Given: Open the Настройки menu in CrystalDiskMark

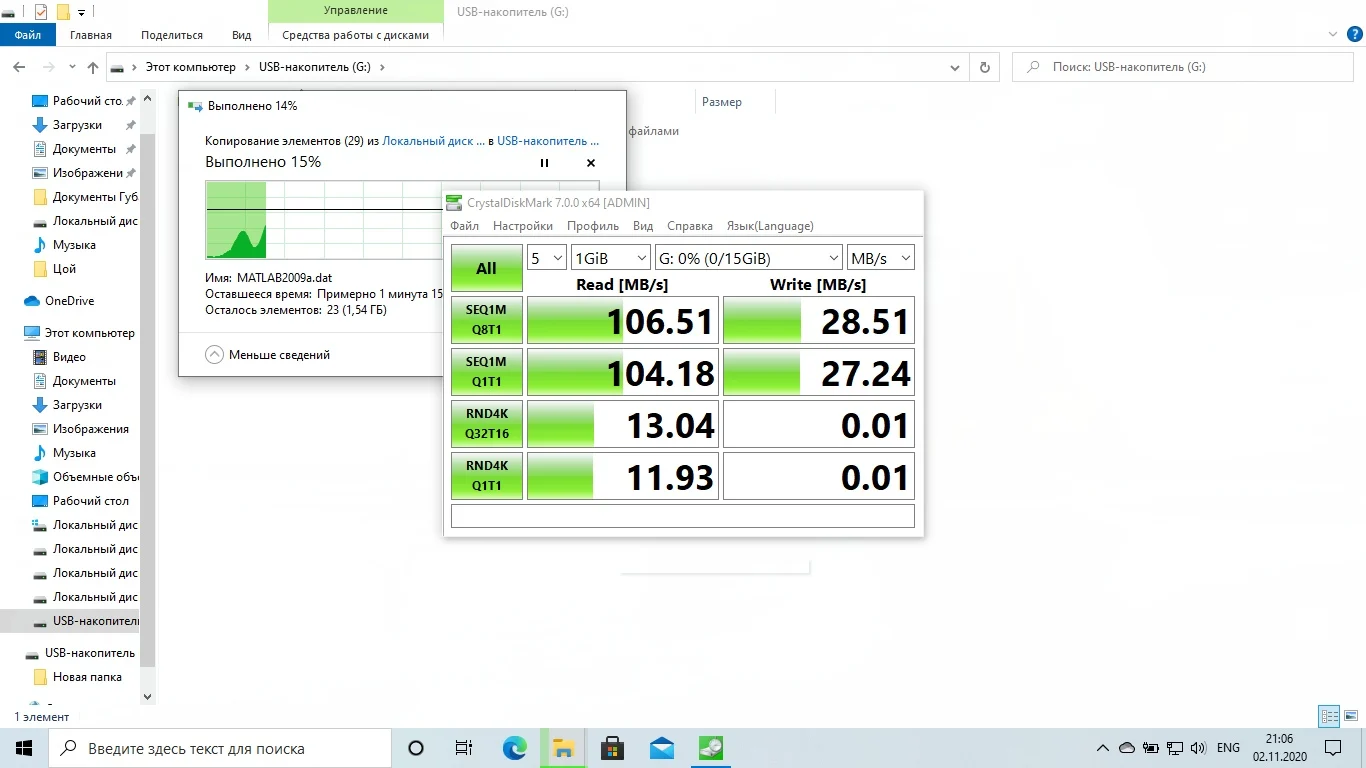Looking at the screenshot, I should click(x=523, y=226).
